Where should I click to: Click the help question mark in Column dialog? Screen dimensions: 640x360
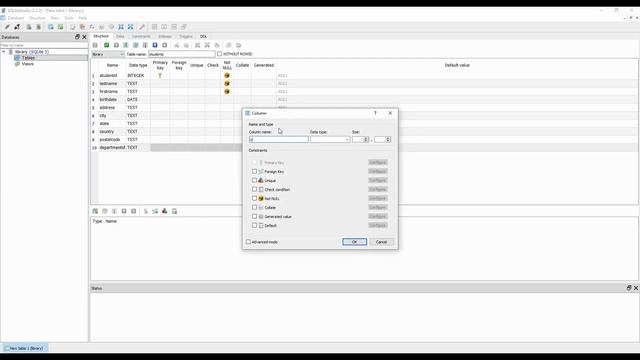pyautogui.click(x=375, y=113)
